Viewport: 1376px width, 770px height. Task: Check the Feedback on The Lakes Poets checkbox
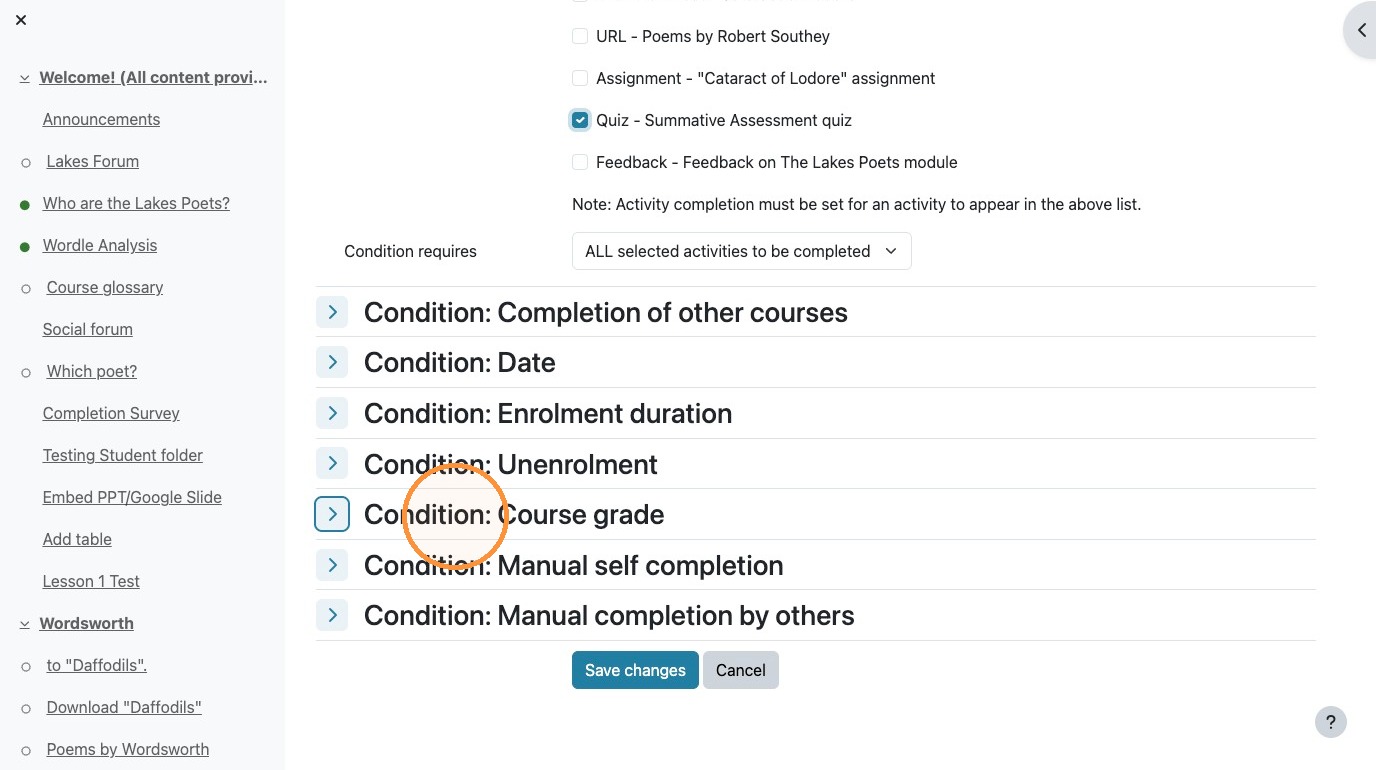(x=580, y=162)
